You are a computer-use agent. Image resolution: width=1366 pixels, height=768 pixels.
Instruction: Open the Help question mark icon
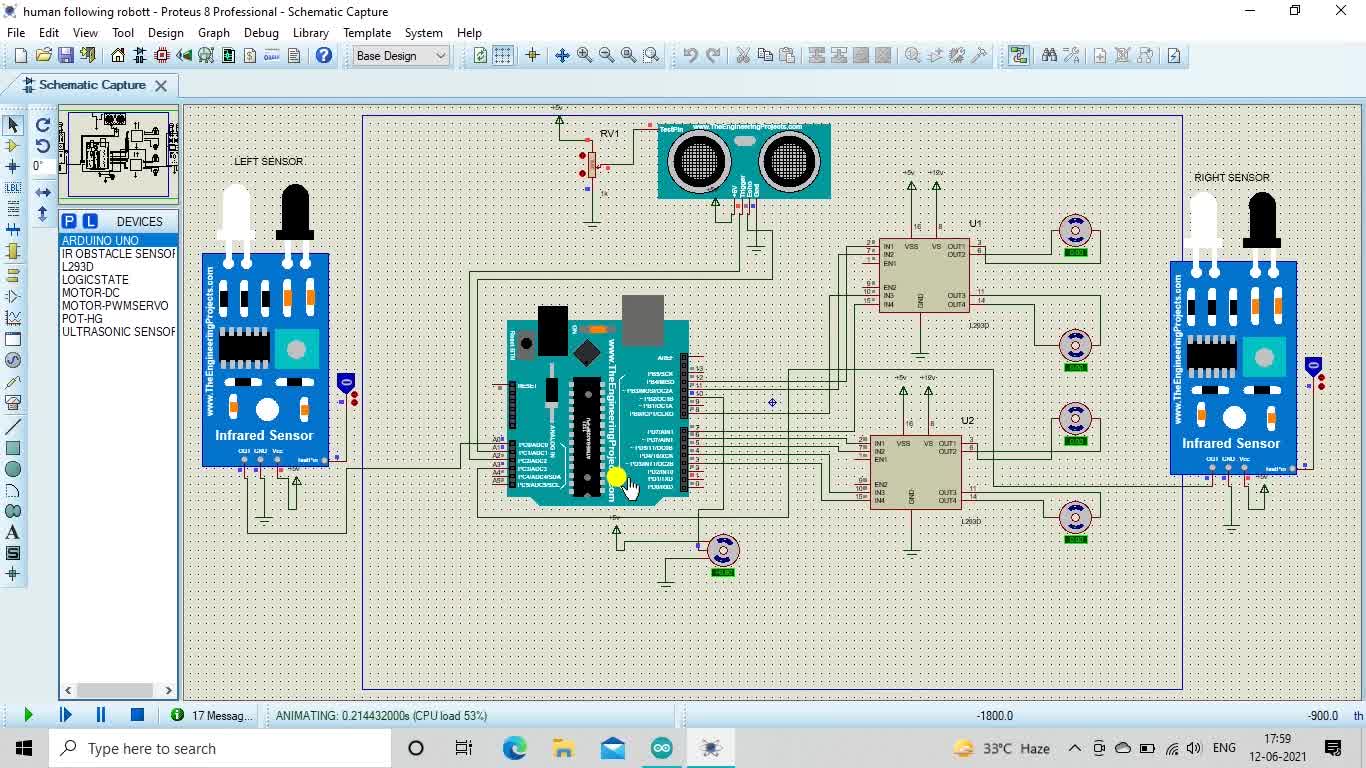(324, 56)
